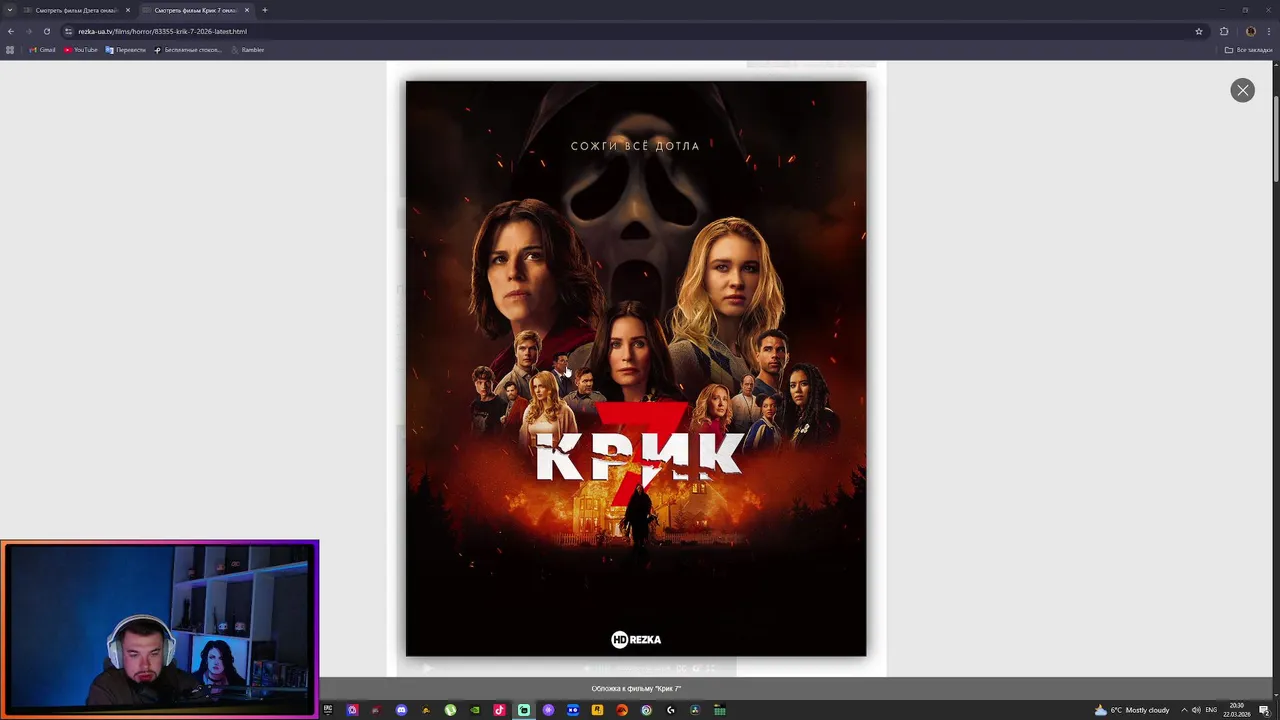The width and height of the screenshot is (1280, 720).
Task: Click the caption Обложка к фильму "Крик 7"
Action: click(x=636, y=688)
